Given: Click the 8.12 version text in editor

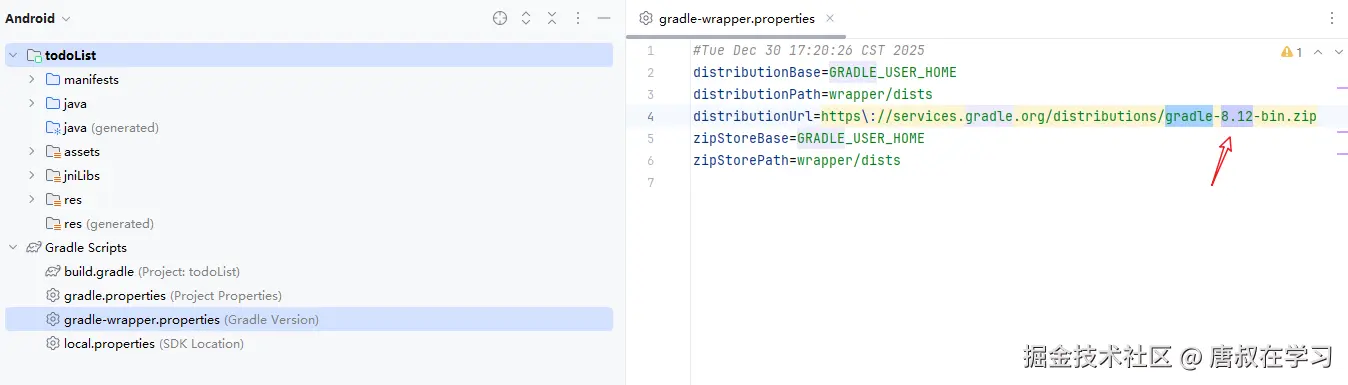Looking at the screenshot, I should [x=1237, y=116].
